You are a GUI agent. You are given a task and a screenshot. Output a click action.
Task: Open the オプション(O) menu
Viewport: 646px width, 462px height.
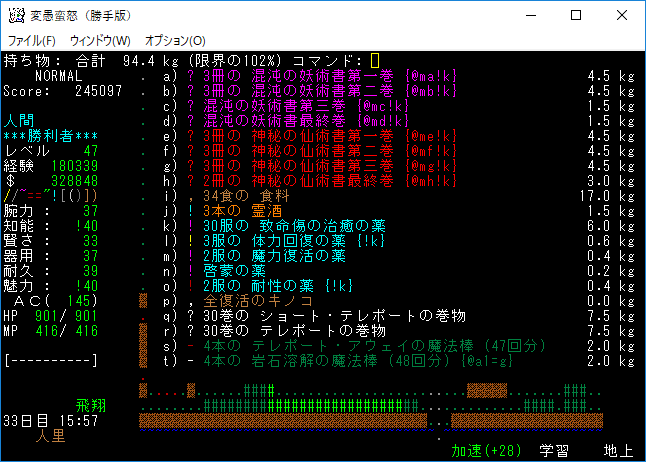pos(175,40)
